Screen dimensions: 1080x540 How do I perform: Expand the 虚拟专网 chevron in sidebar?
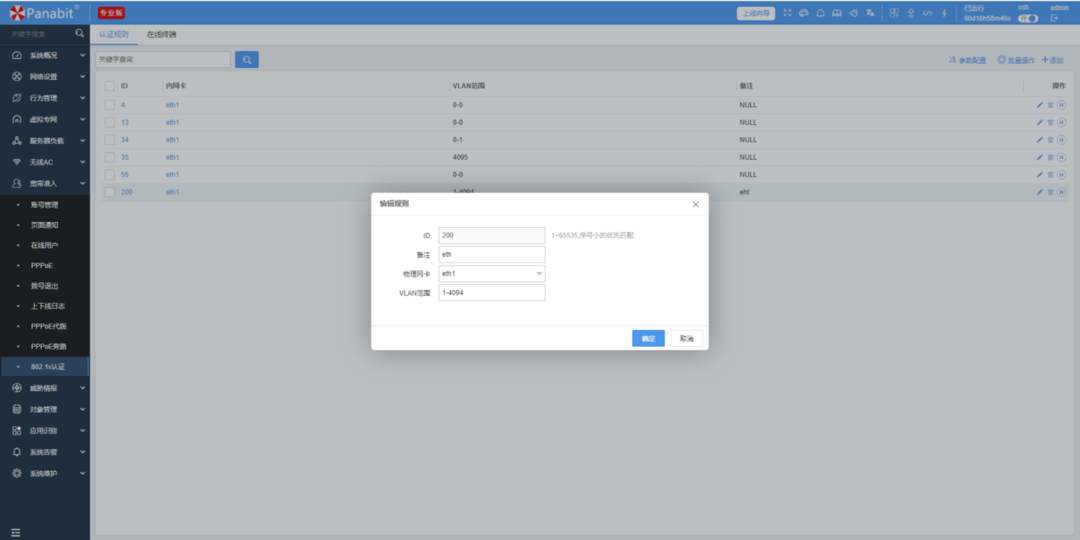83,119
